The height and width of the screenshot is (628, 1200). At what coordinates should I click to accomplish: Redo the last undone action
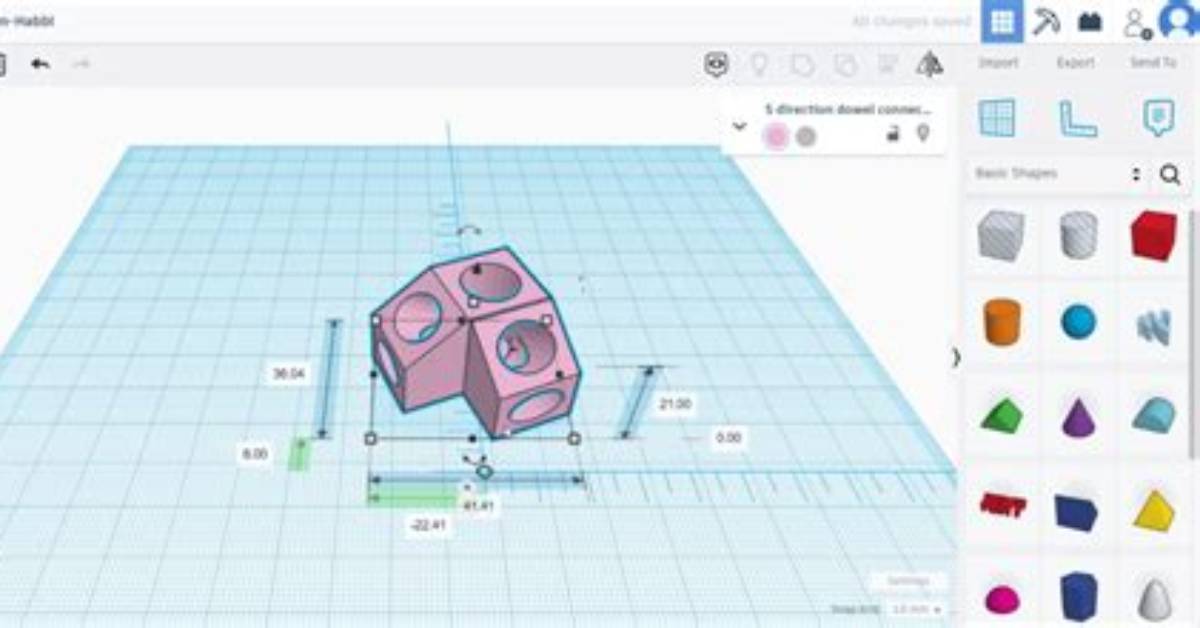(81, 64)
